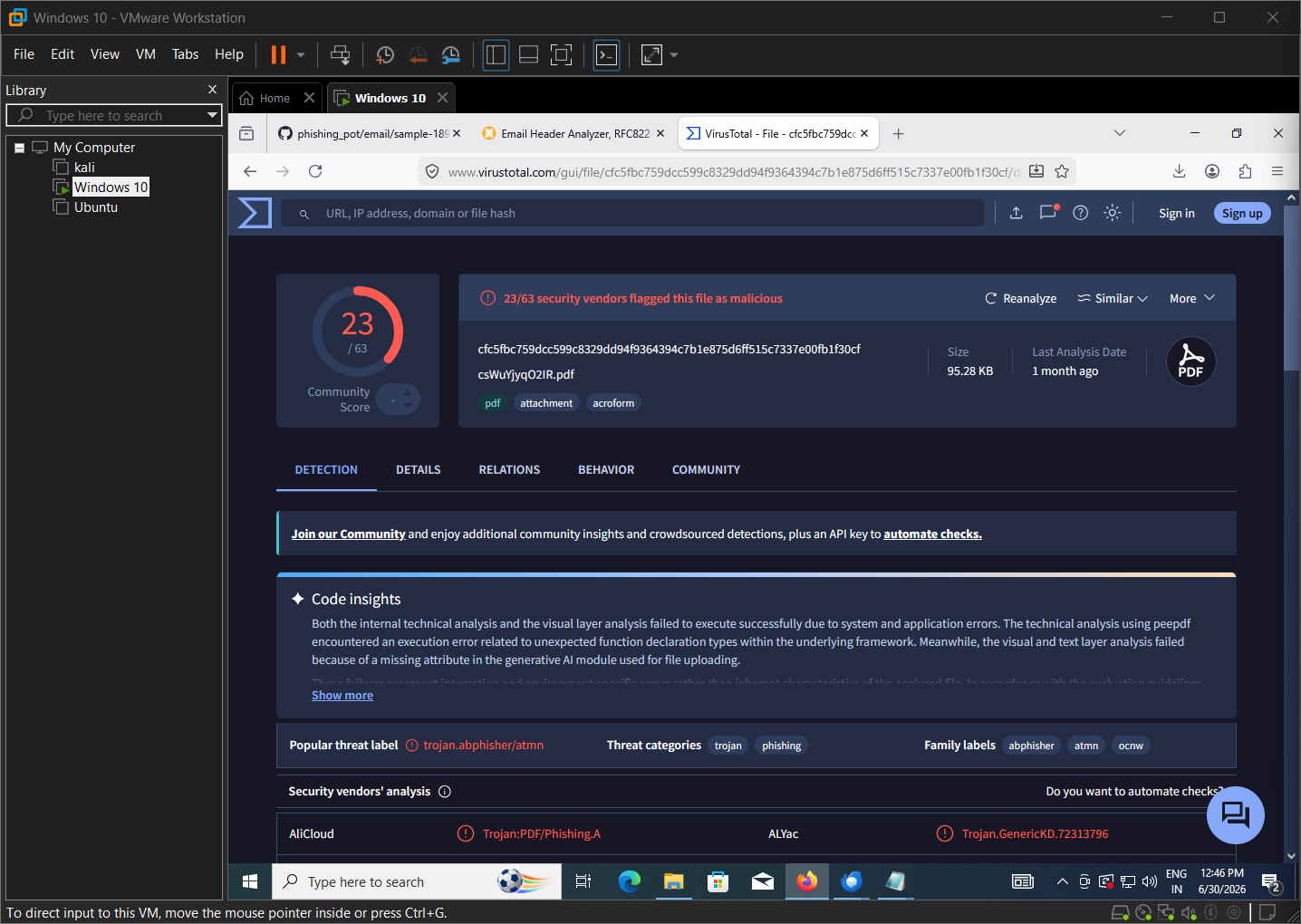The width and height of the screenshot is (1301, 924).
Task: Open the VMware Tabs menu
Action: pyautogui.click(x=185, y=54)
